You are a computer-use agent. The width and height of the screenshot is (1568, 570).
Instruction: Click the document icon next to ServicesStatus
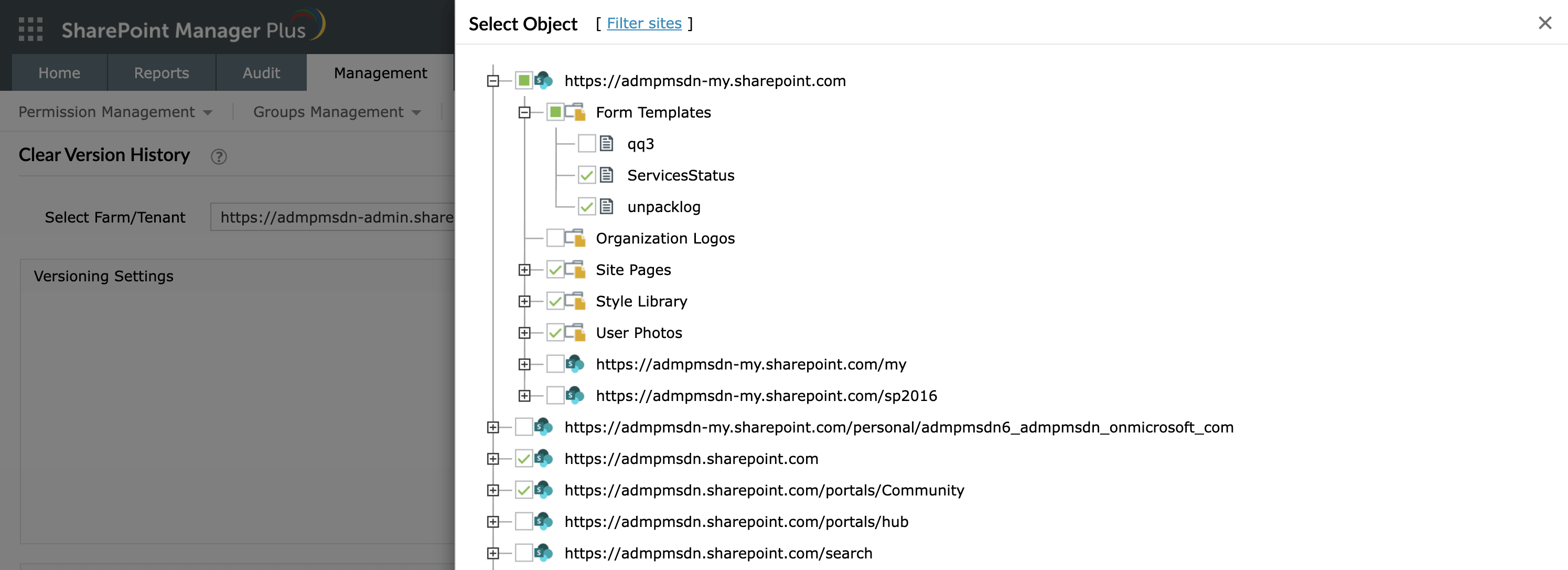click(606, 175)
